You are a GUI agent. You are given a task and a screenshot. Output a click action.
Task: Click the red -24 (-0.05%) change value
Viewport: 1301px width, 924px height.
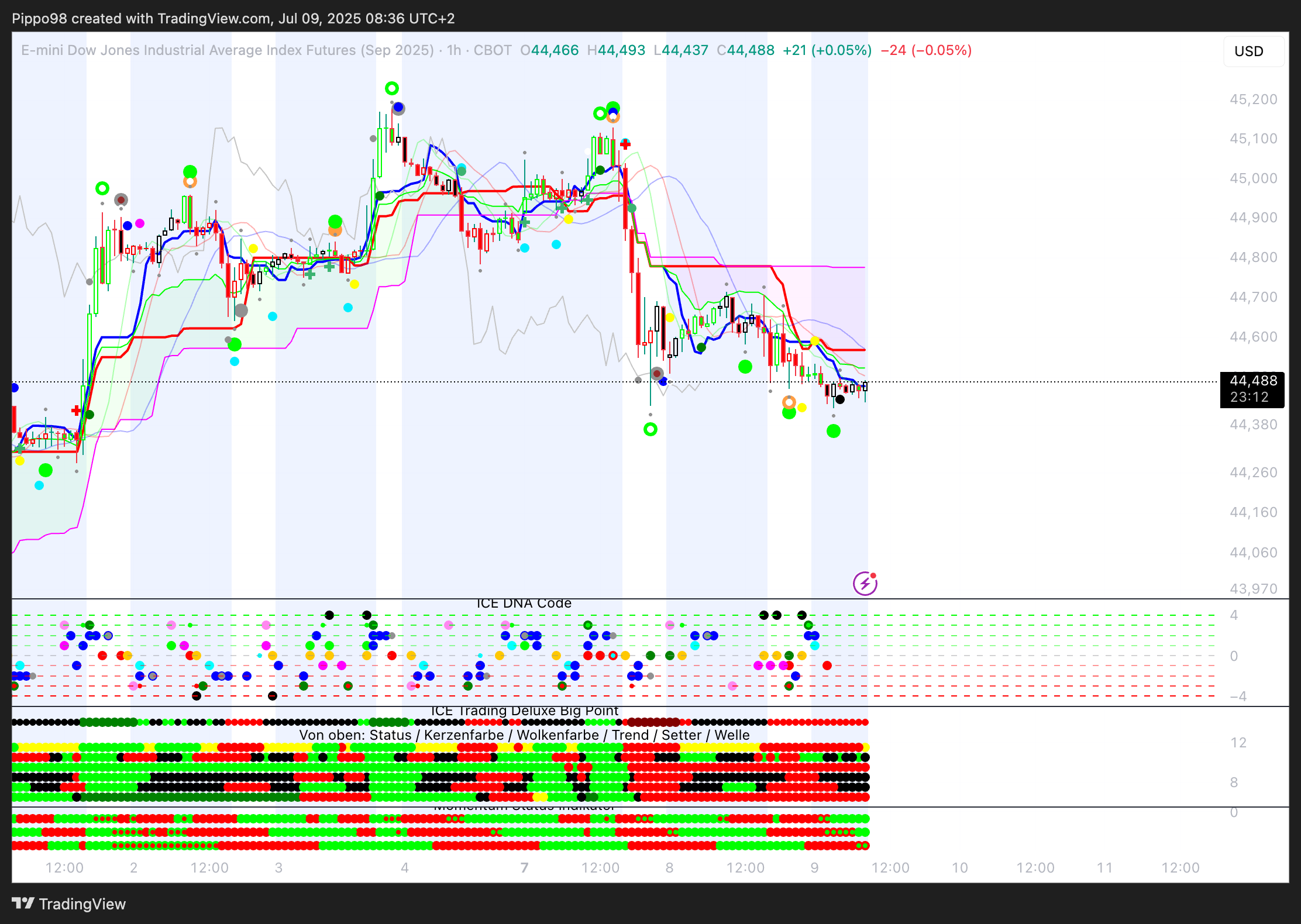[926, 50]
